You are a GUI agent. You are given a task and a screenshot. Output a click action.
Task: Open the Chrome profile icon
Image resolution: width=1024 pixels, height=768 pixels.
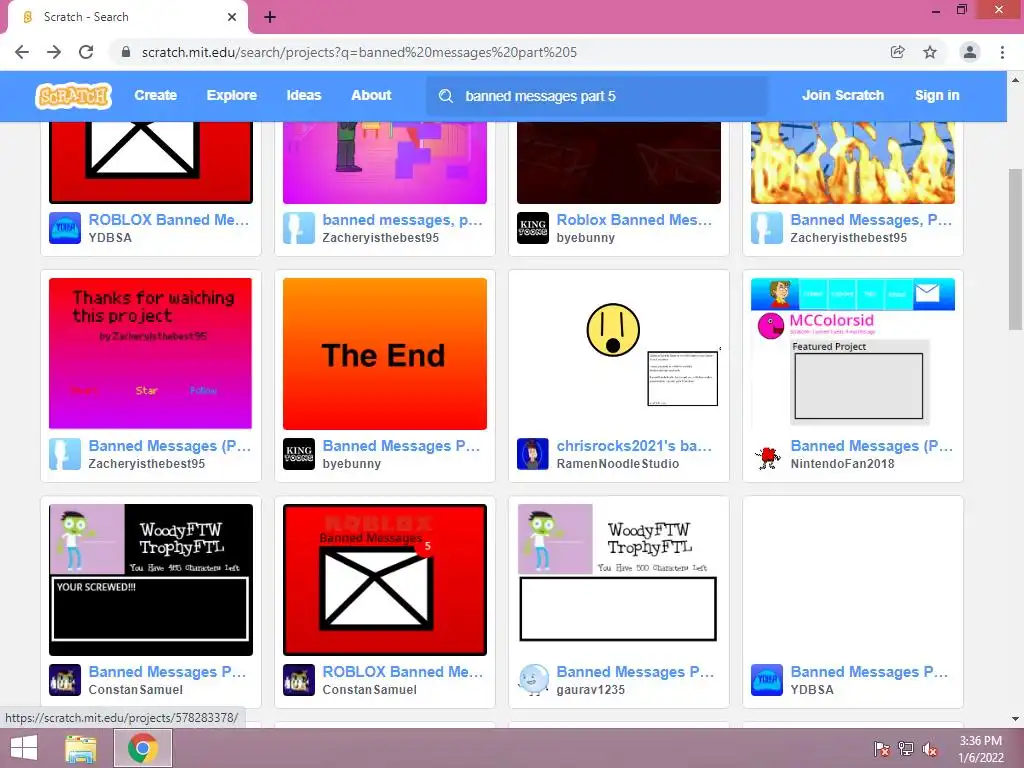click(x=970, y=52)
